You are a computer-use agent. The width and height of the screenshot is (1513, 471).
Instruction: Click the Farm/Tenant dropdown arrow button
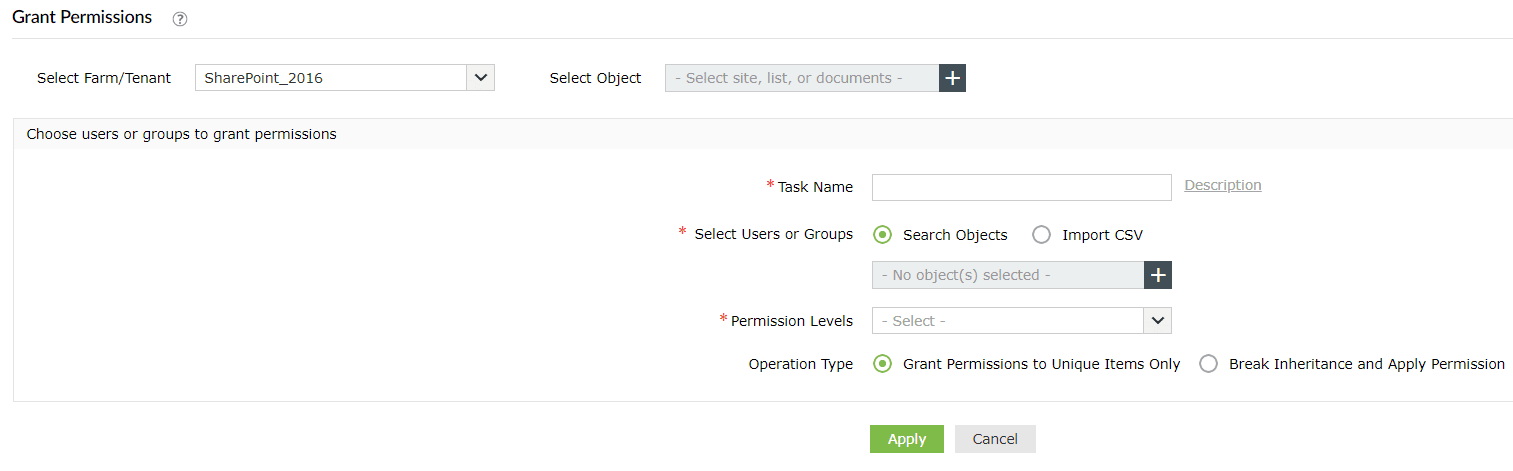tap(481, 78)
